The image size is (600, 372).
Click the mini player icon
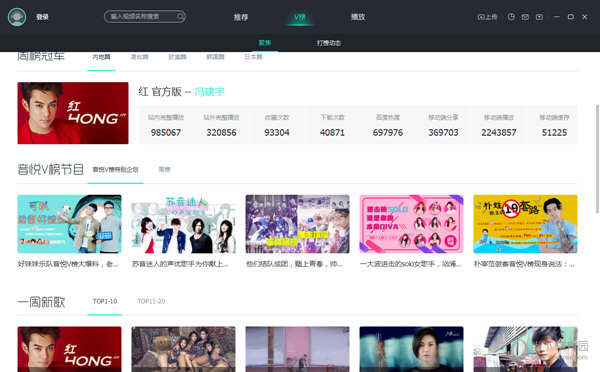(x=539, y=17)
